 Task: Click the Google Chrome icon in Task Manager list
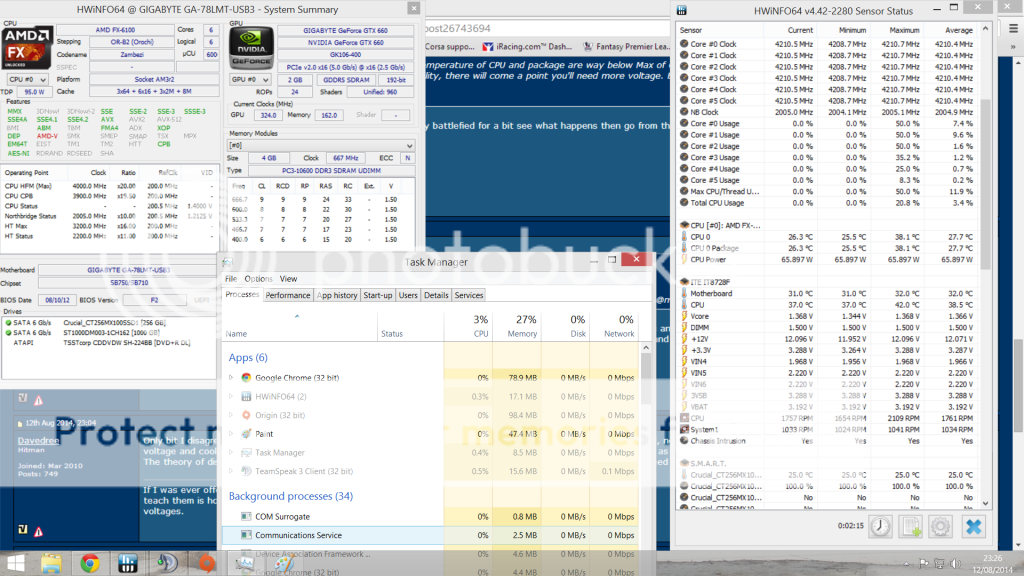246,377
